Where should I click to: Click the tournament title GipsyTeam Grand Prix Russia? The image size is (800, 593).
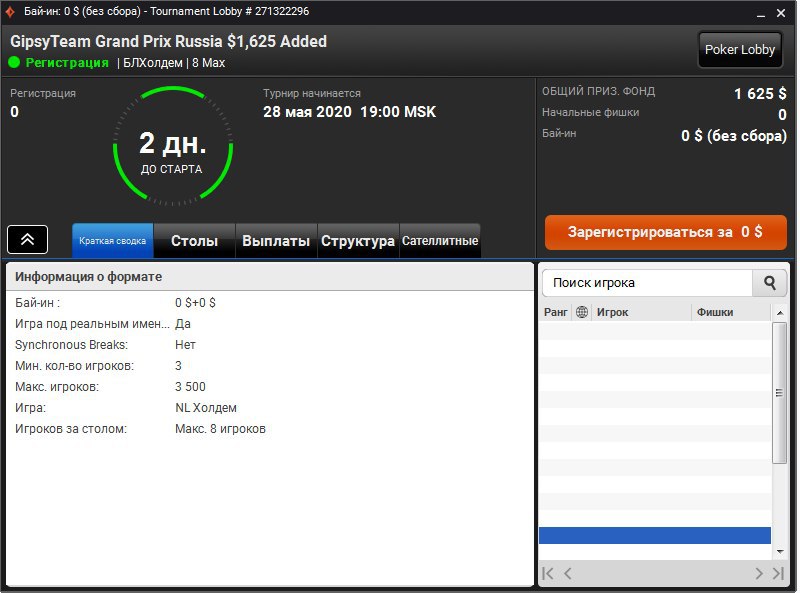(168, 41)
